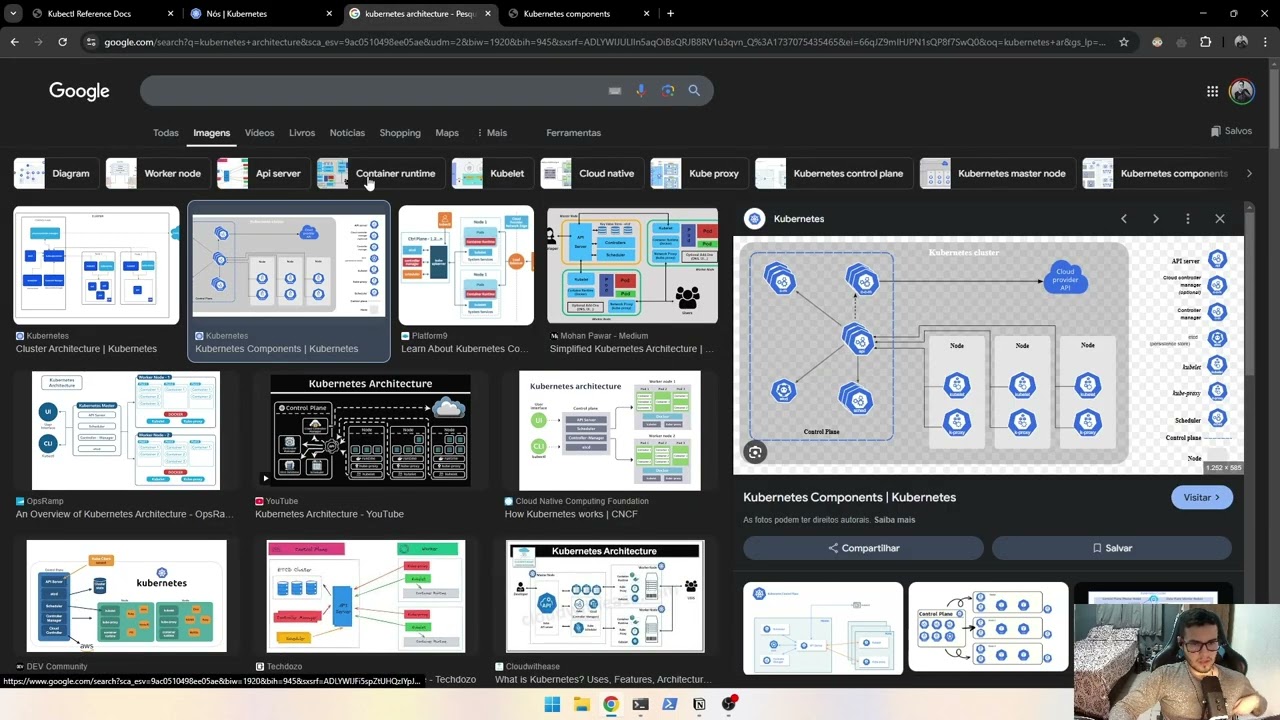Click the Compartilhar button
The image size is (1280, 720).
(864, 548)
